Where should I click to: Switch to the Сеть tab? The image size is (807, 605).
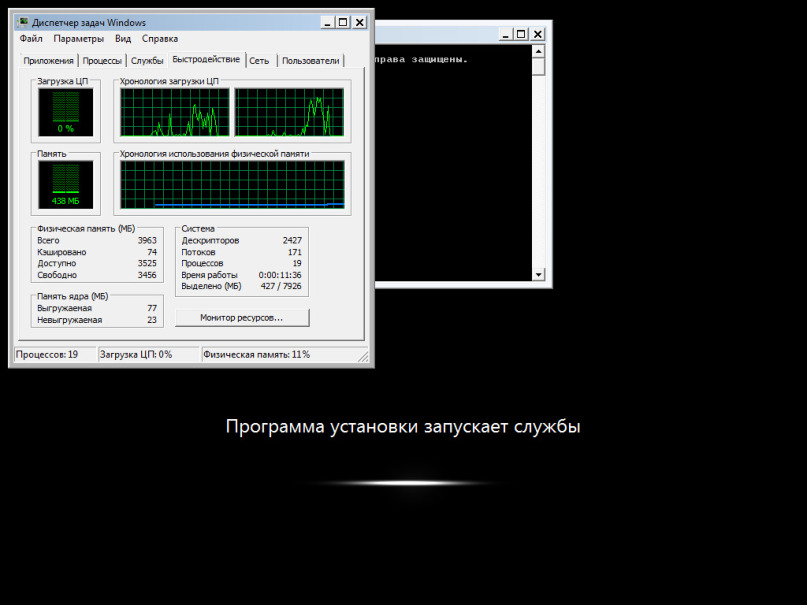click(x=259, y=61)
